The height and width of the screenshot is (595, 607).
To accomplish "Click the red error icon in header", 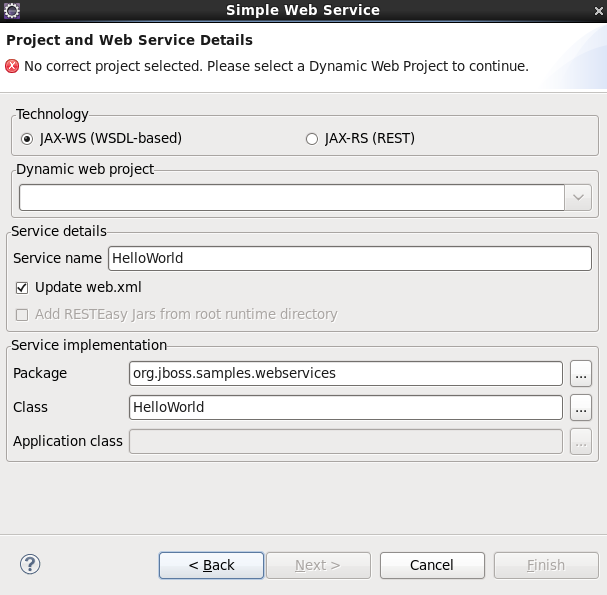I will click(12, 67).
